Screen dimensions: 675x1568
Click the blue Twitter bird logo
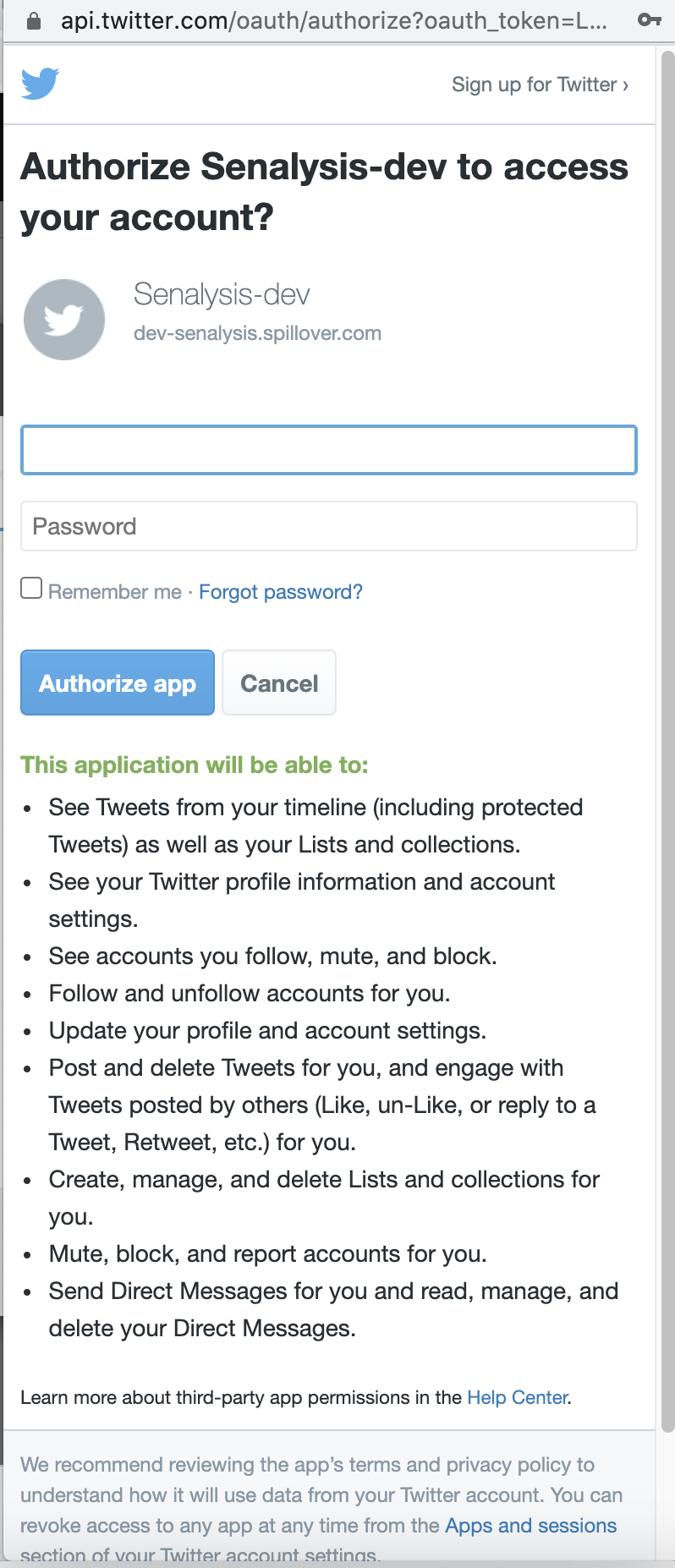40,84
